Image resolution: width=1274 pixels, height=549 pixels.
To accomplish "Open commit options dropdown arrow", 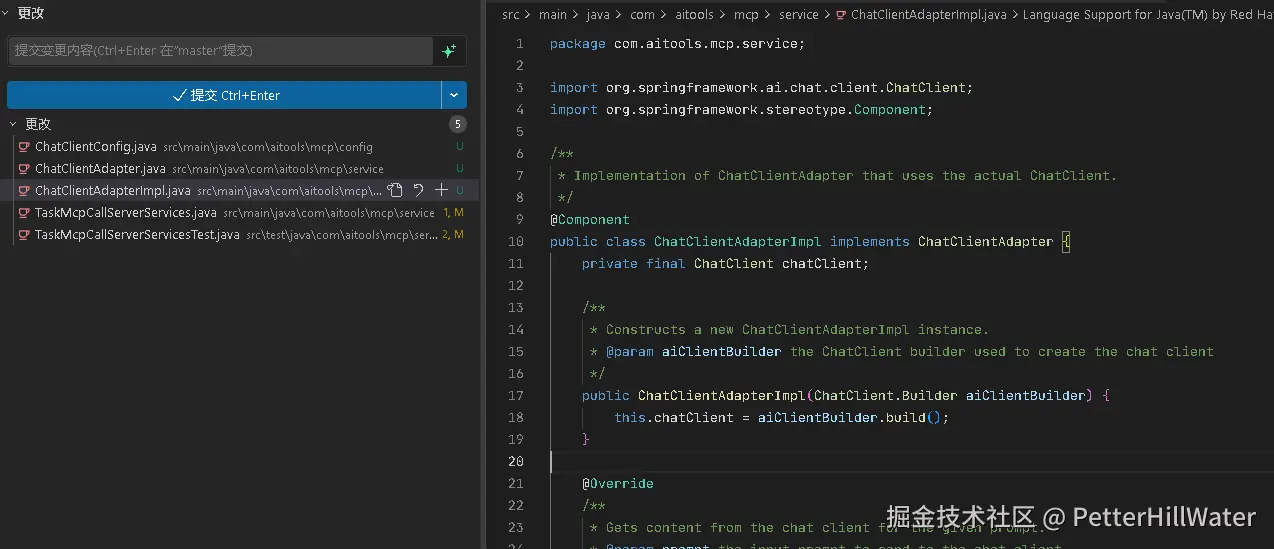I will [x=454, y=95].
